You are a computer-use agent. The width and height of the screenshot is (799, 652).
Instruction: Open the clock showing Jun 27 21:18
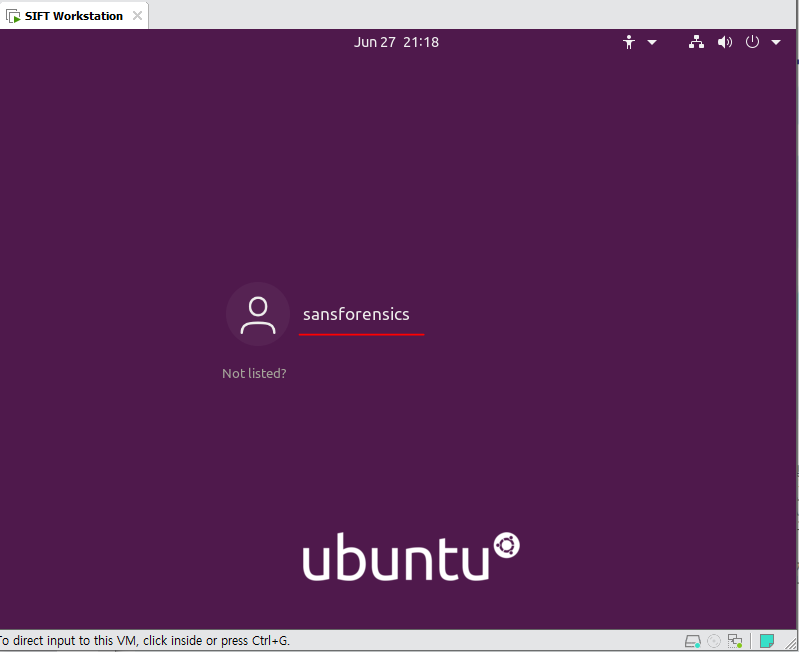pyautogui.click(x=396, y=42)
